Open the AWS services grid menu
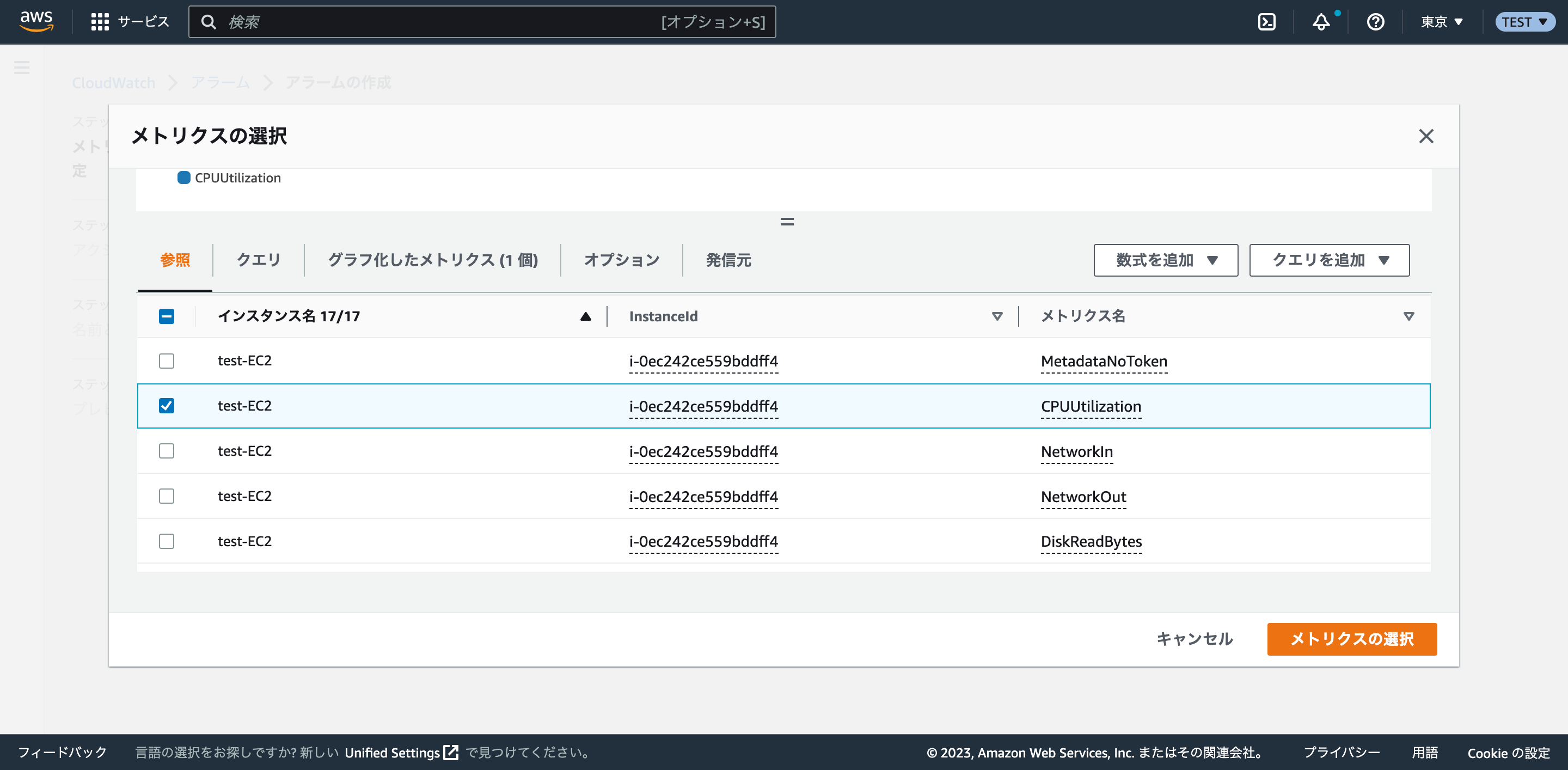Image resolution: width=1568 pixels, height=770 pixels. (x=101, y=21)
